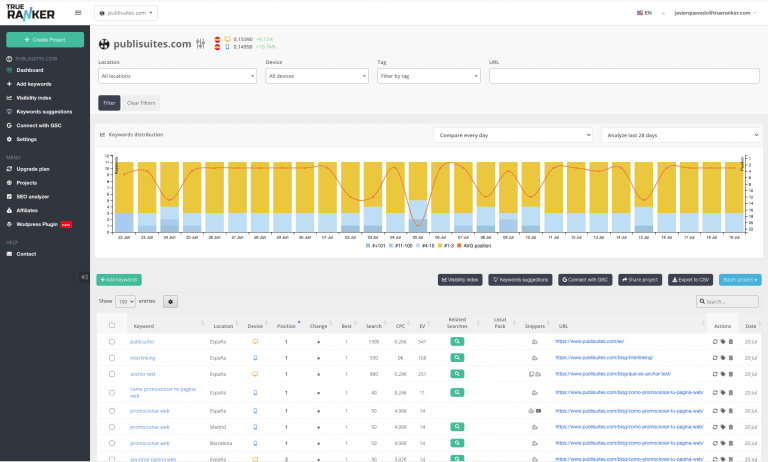Screen dimensions: 768x462
Task: Open the hamburger menu next to the logo
Action: coord(78,13)
